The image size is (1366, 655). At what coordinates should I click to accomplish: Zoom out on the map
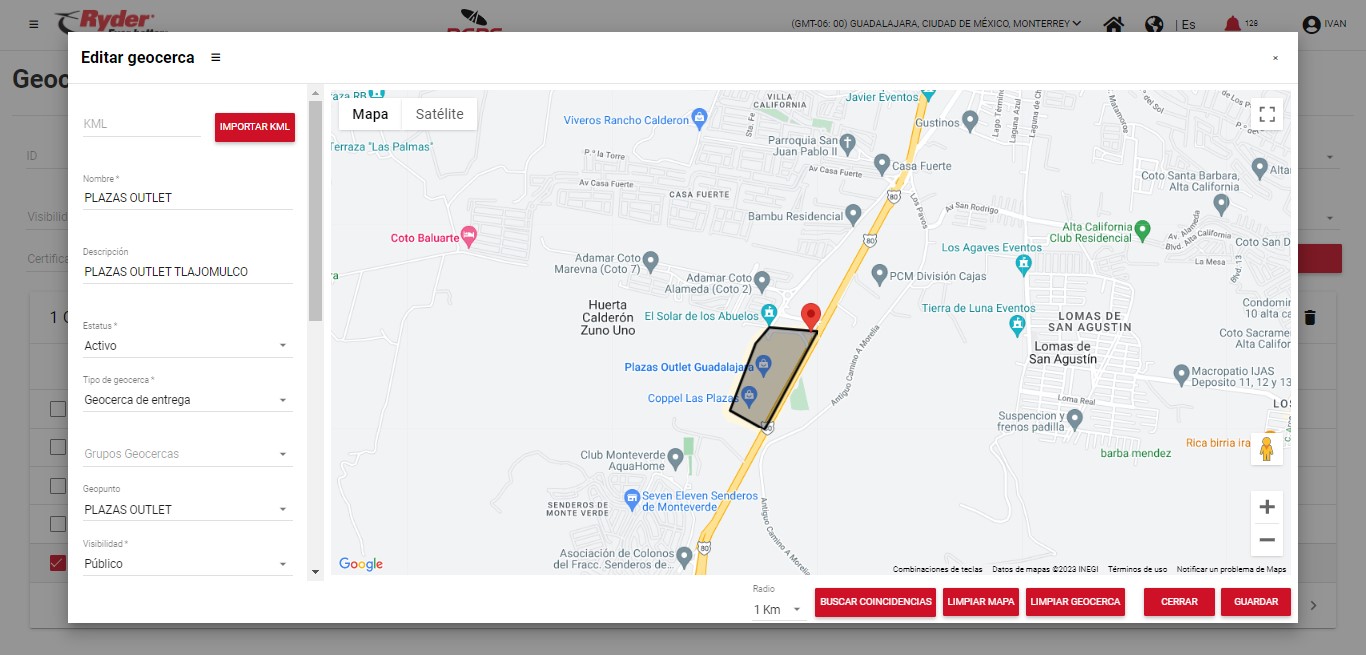1267,540
